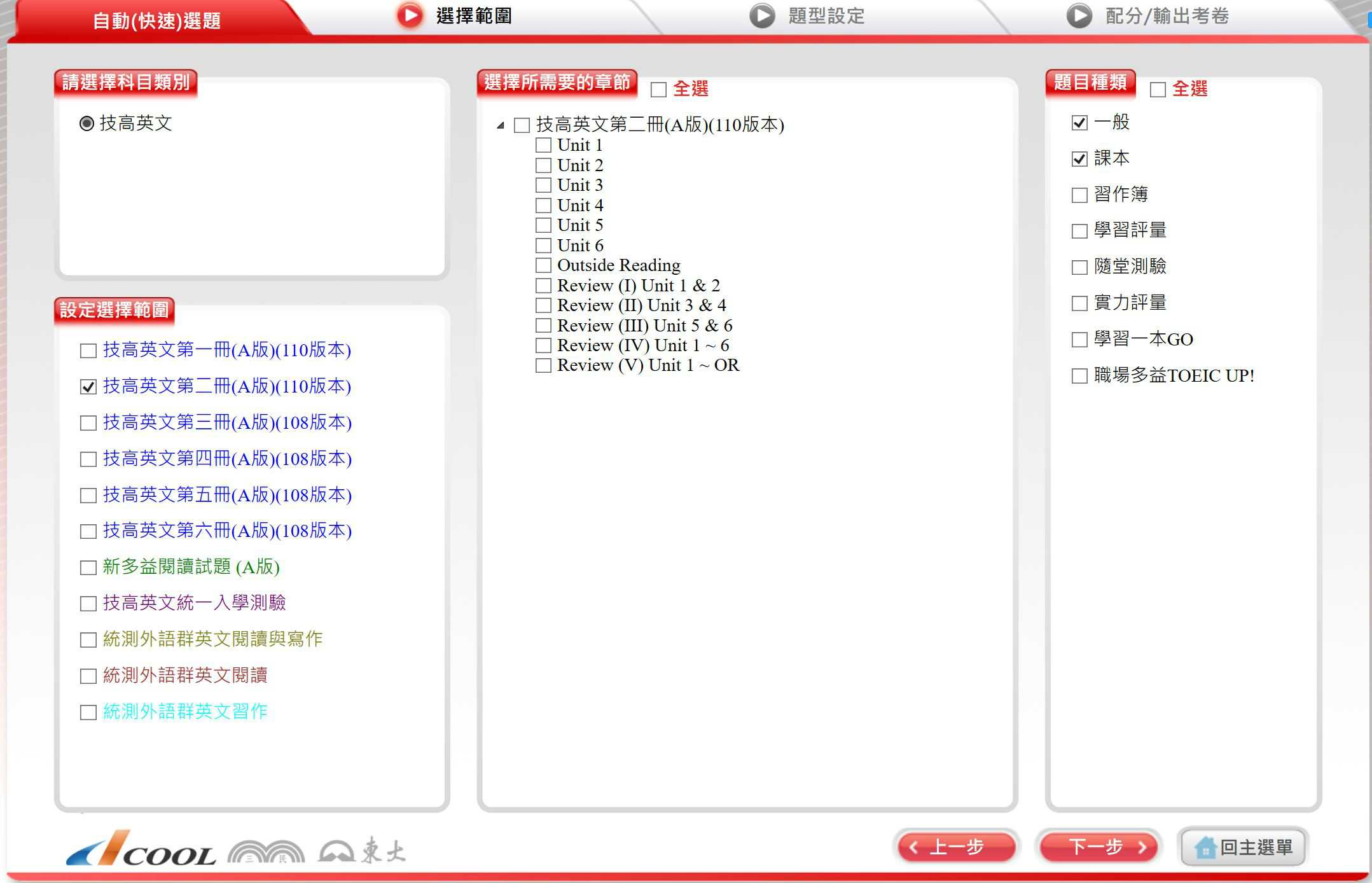Go to 配分/輸出考卷 step
This screenshot has height=883, width=1372.
[1167, 16]
